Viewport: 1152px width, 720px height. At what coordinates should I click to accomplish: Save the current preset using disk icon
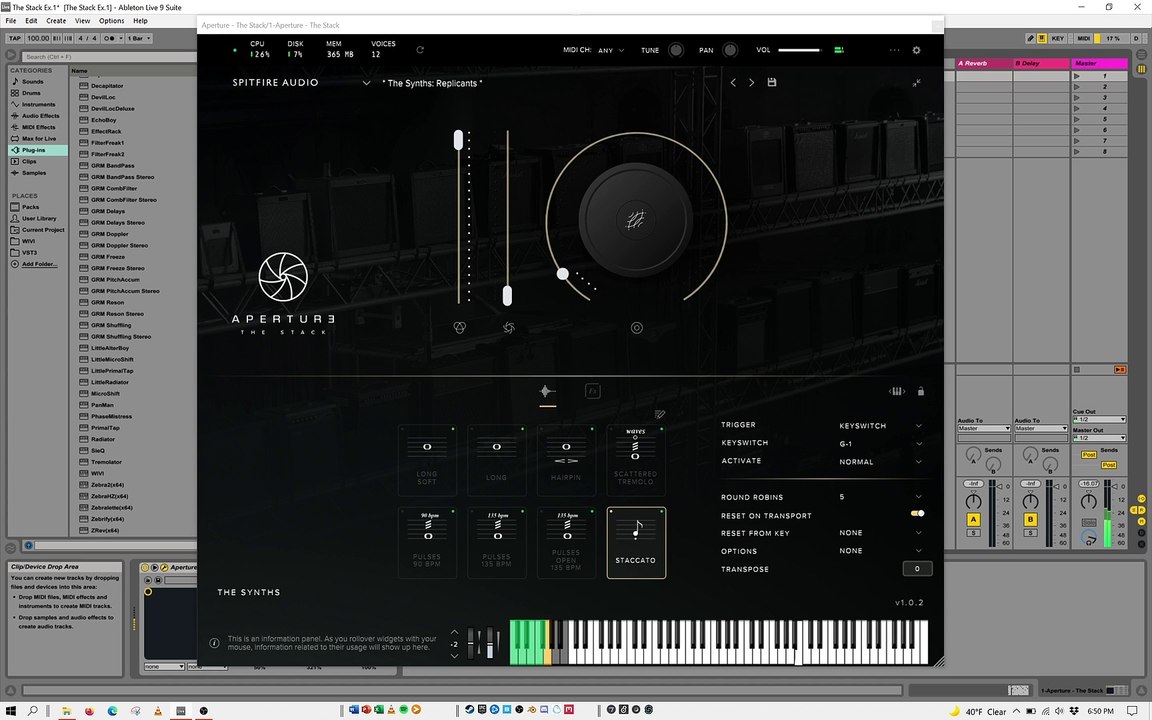(771, 82)
